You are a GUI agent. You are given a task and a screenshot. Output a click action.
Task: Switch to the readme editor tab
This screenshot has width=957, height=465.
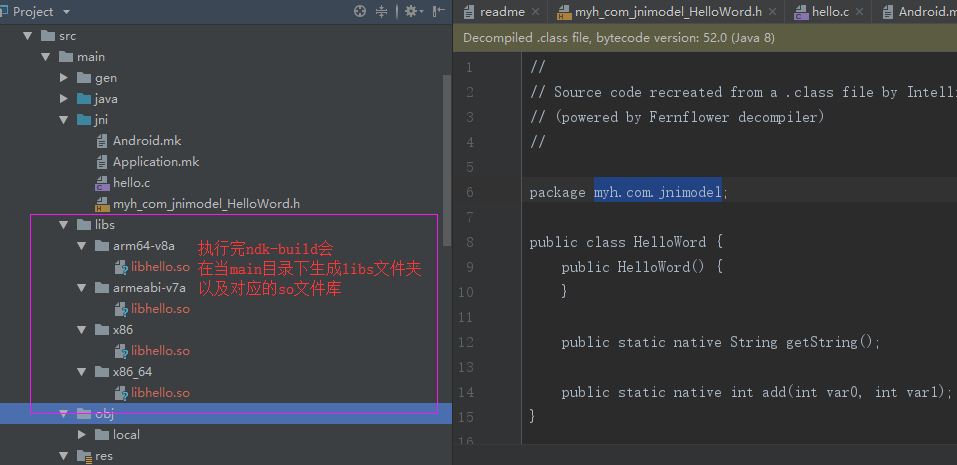coord(502,12)
